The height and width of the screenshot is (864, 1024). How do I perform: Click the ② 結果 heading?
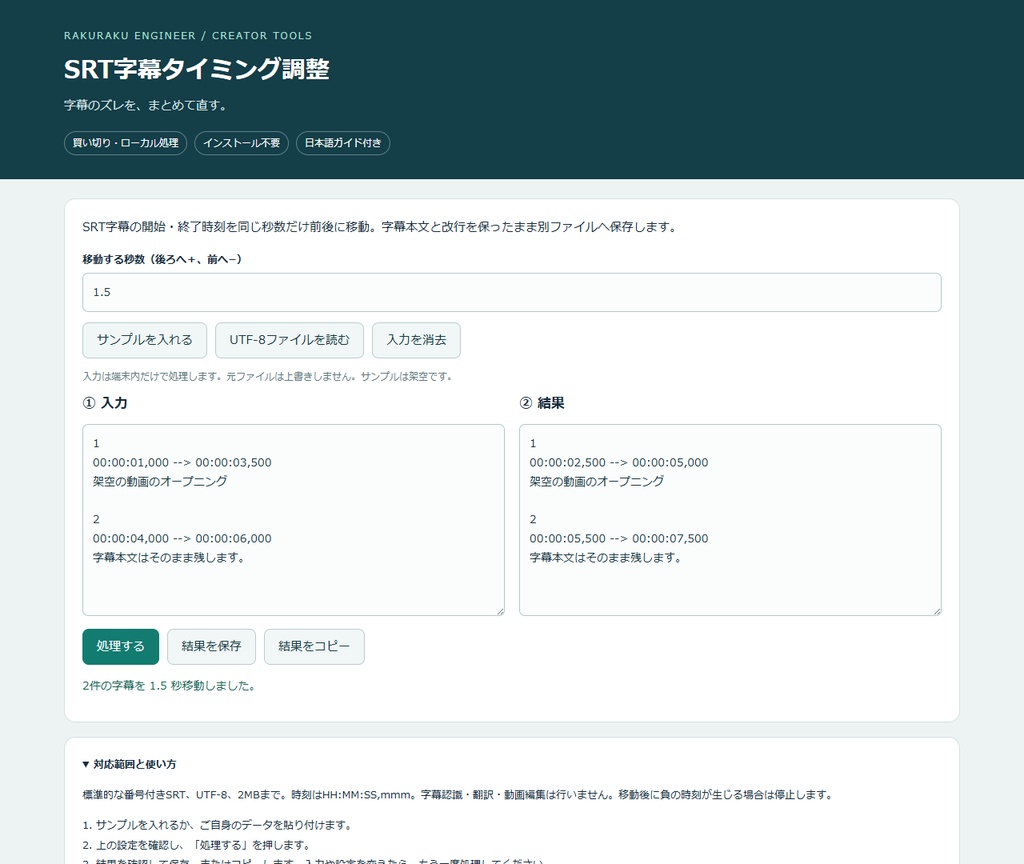click(542, 403)
